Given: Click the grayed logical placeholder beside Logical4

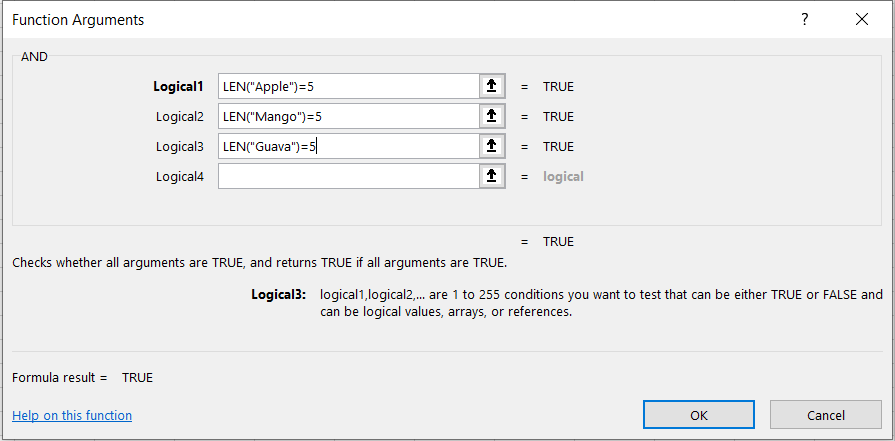Looking at the screenshot, I should tap(563, 177).
